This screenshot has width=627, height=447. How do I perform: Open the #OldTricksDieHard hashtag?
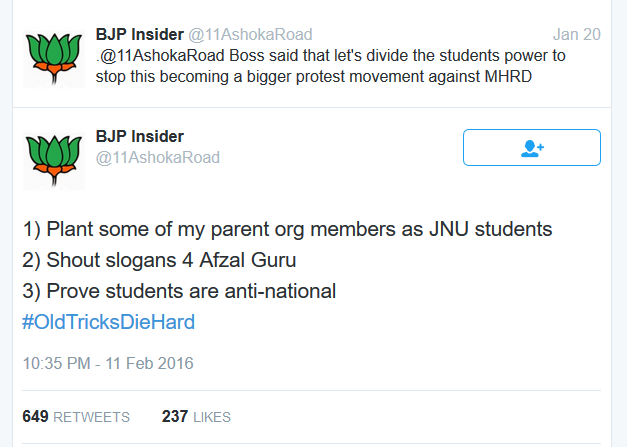tap(108, 322)
